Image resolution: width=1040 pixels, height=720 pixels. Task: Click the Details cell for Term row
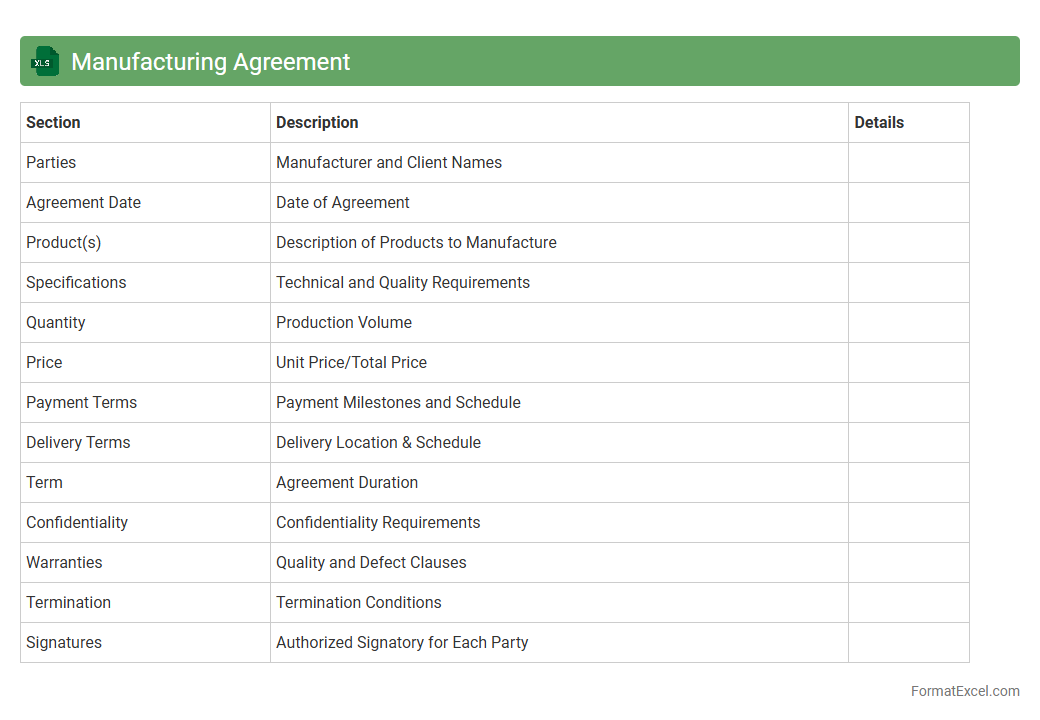click(x=908, y=483)
